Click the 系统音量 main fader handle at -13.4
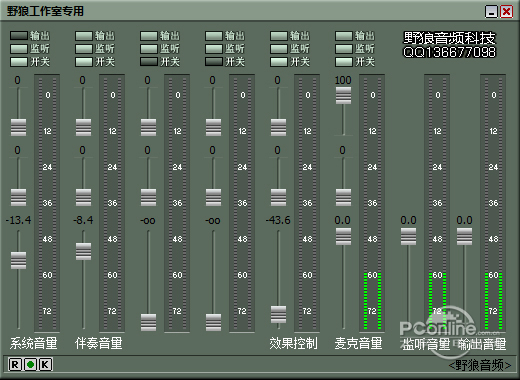The image size is (520, 380). 18,260
